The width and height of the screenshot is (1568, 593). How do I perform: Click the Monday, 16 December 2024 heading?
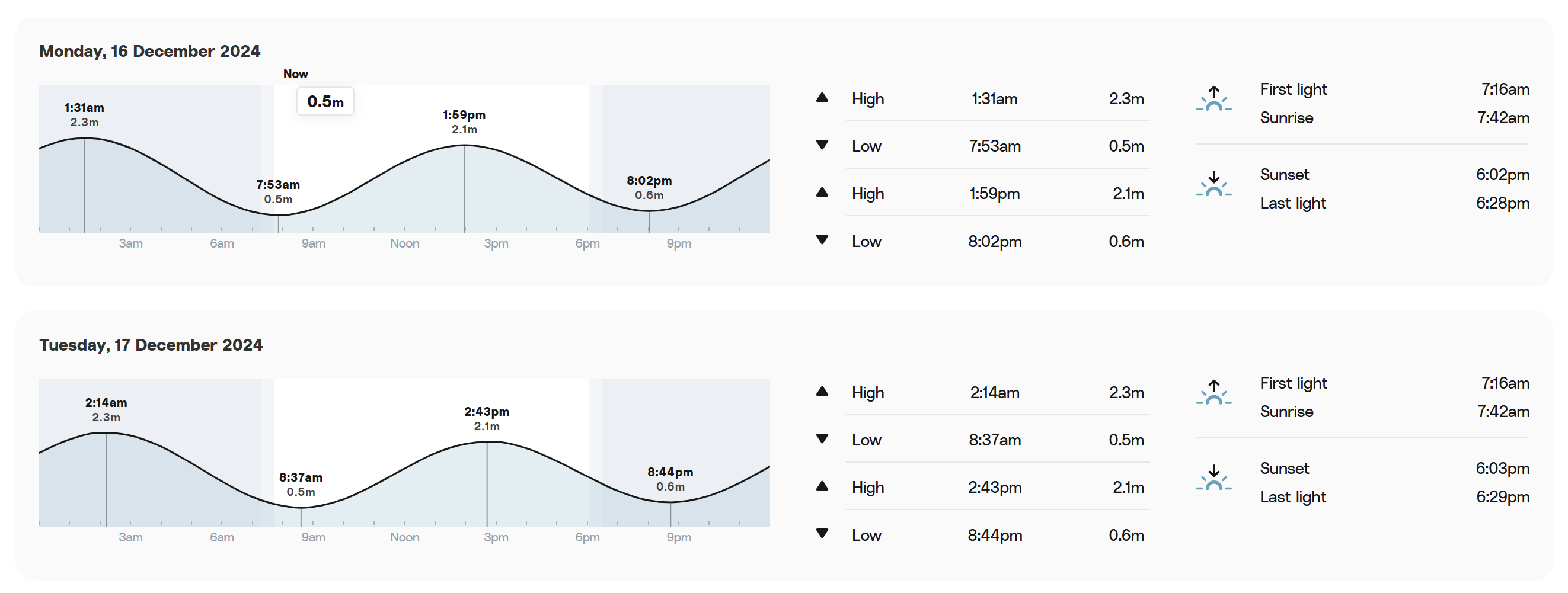[x=150, y=51]
